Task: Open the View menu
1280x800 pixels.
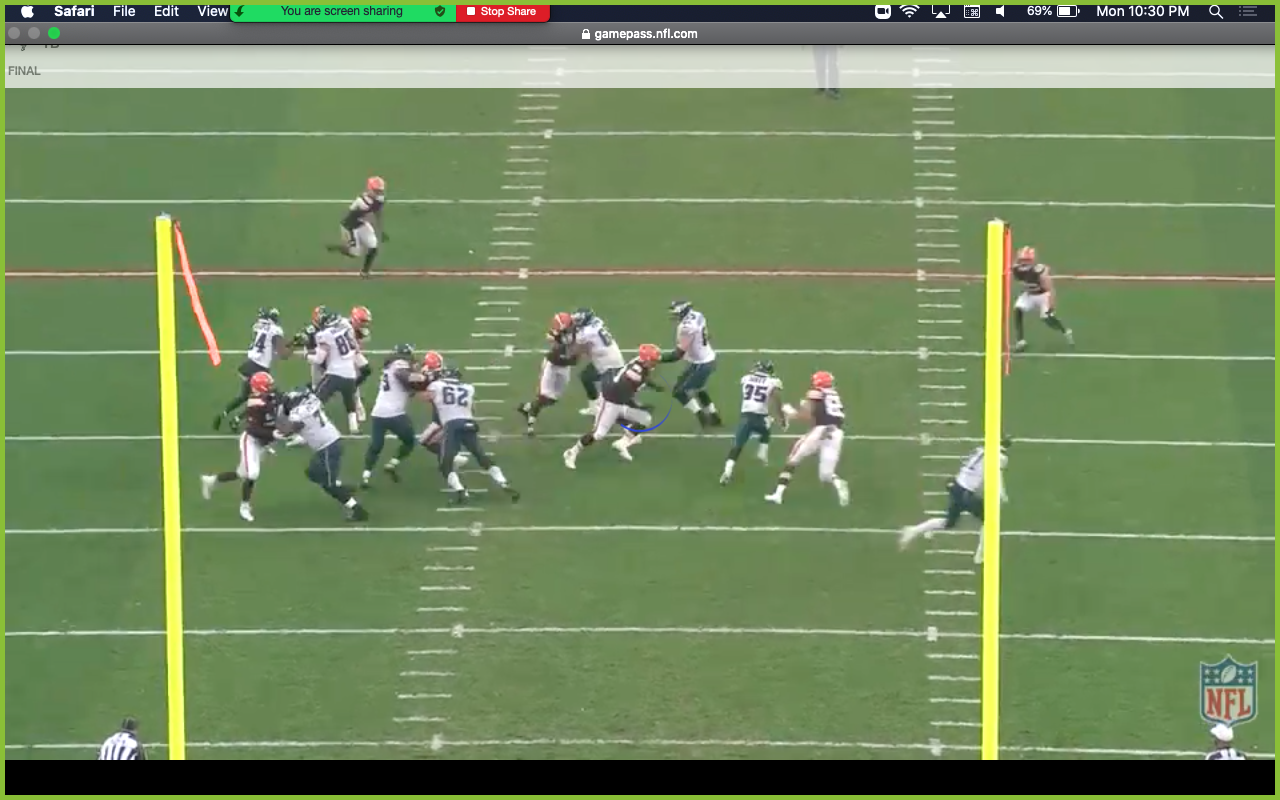Action: coord(211,11)
